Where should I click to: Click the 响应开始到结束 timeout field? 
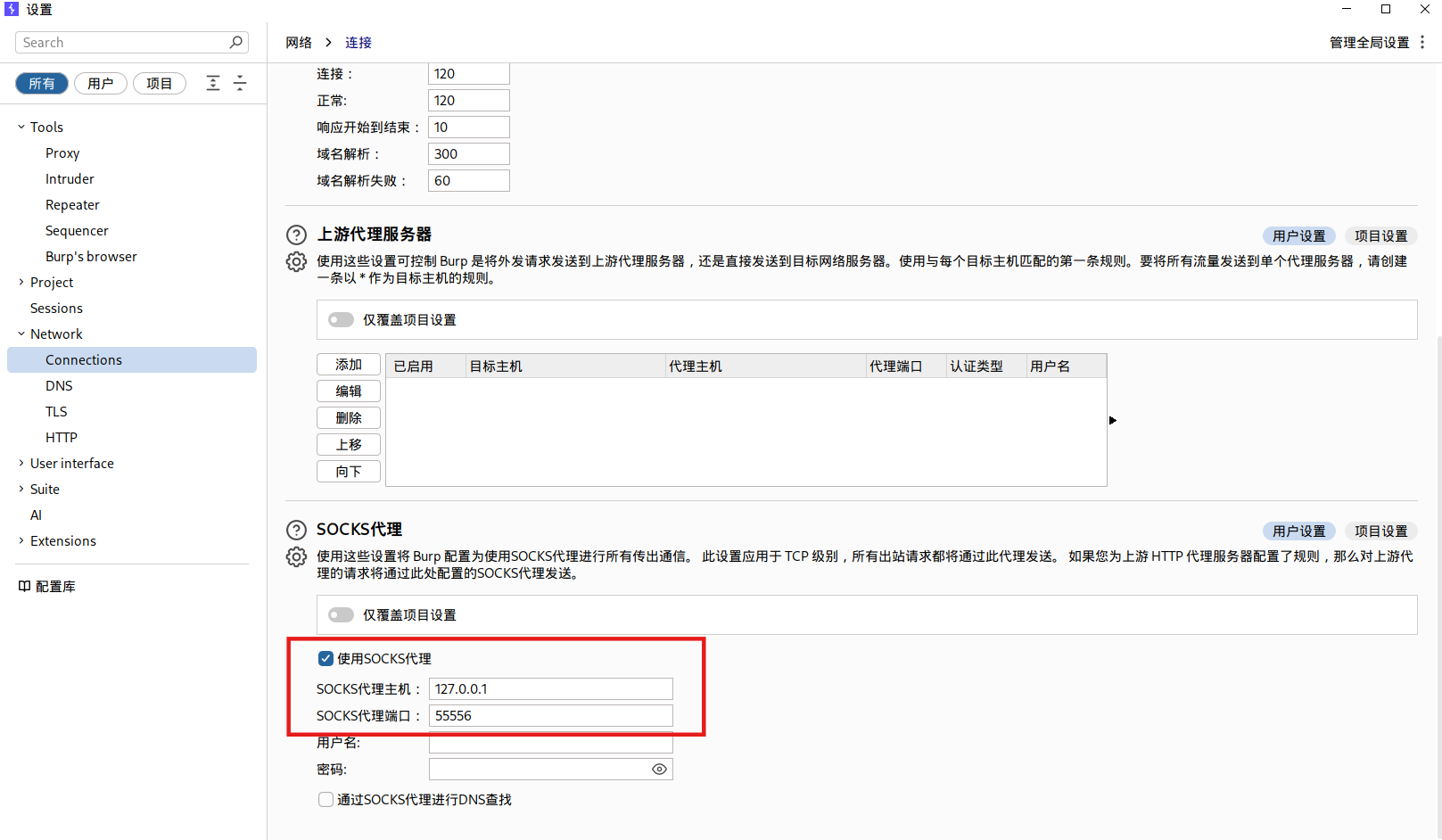pos(468,128)
